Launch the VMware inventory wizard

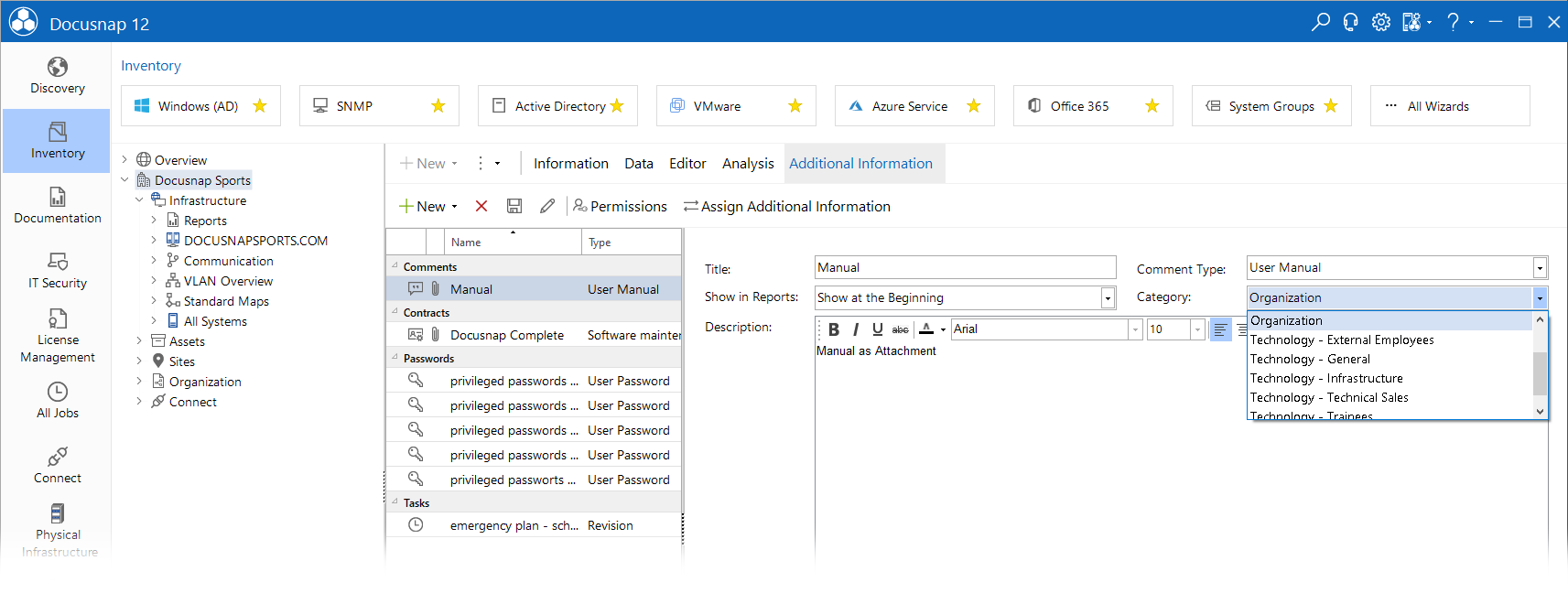(736, 106)
